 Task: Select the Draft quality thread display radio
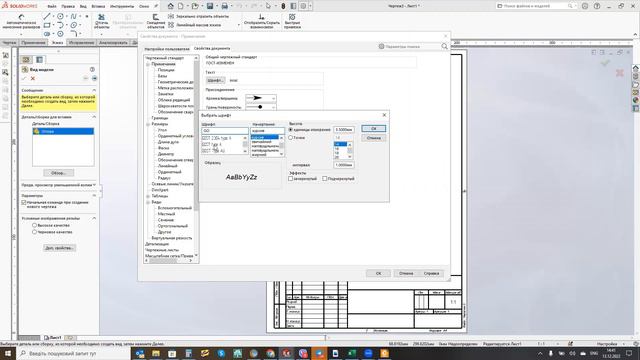[34, 232]
